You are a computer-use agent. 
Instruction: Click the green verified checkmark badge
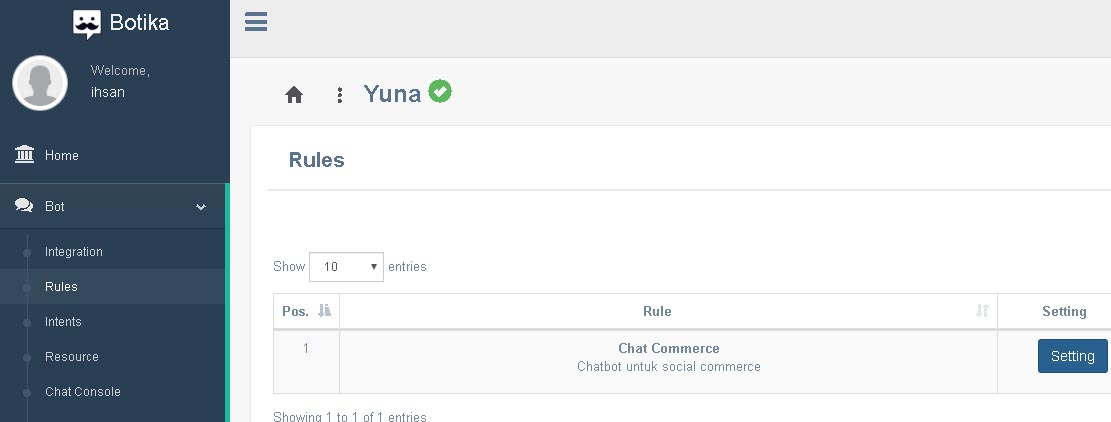[x=440, y=91]
